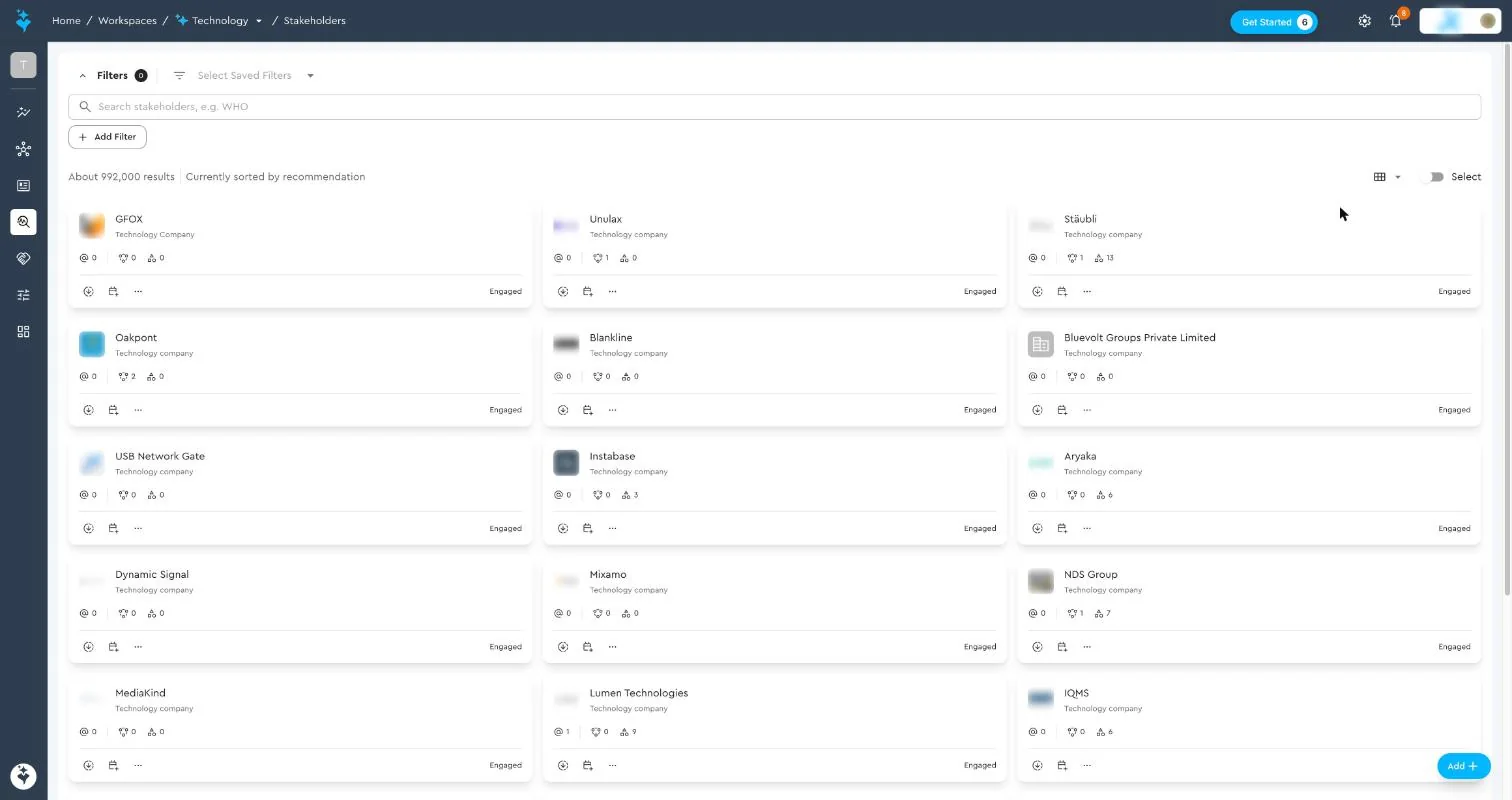Focus the Search stakeholders field
Screen dimensions: 1512x800
(x=774, y=107)
